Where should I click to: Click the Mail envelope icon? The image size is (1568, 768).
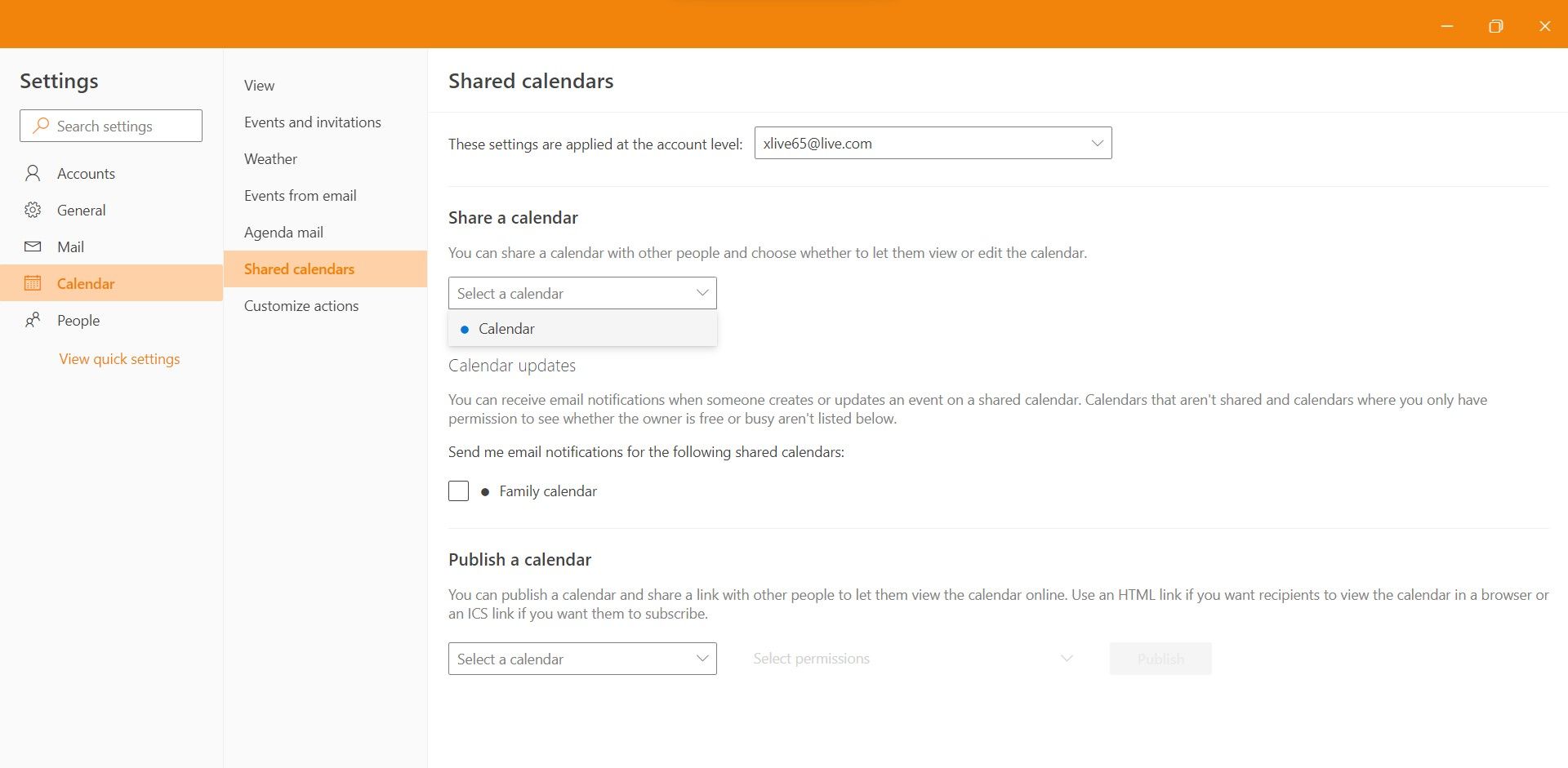coord(33,246)
